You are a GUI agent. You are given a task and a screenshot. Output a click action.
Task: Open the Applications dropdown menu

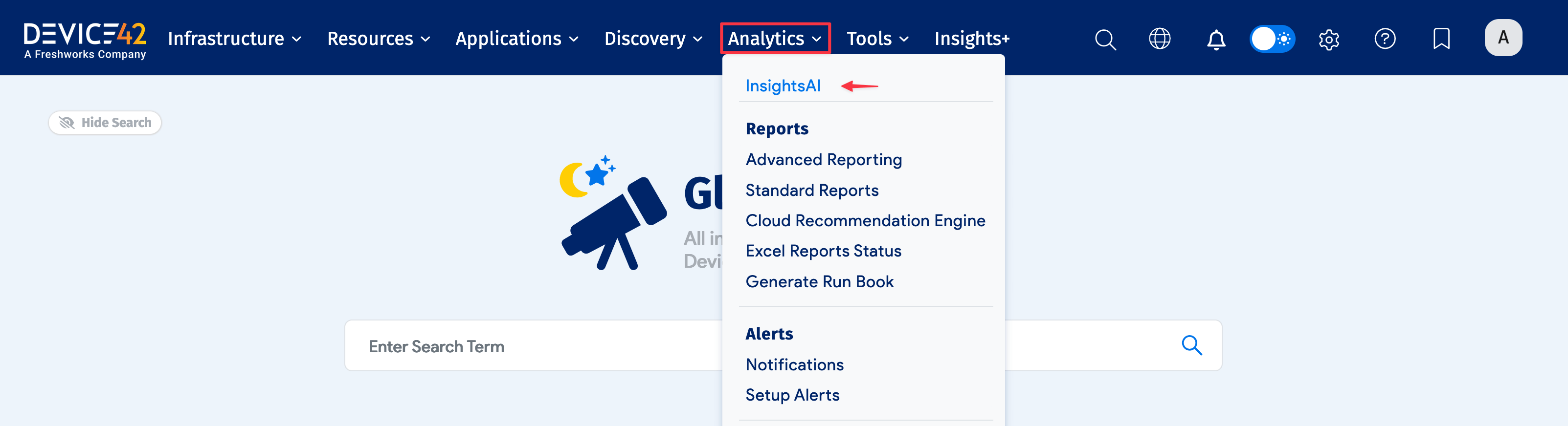pos(516,39)
